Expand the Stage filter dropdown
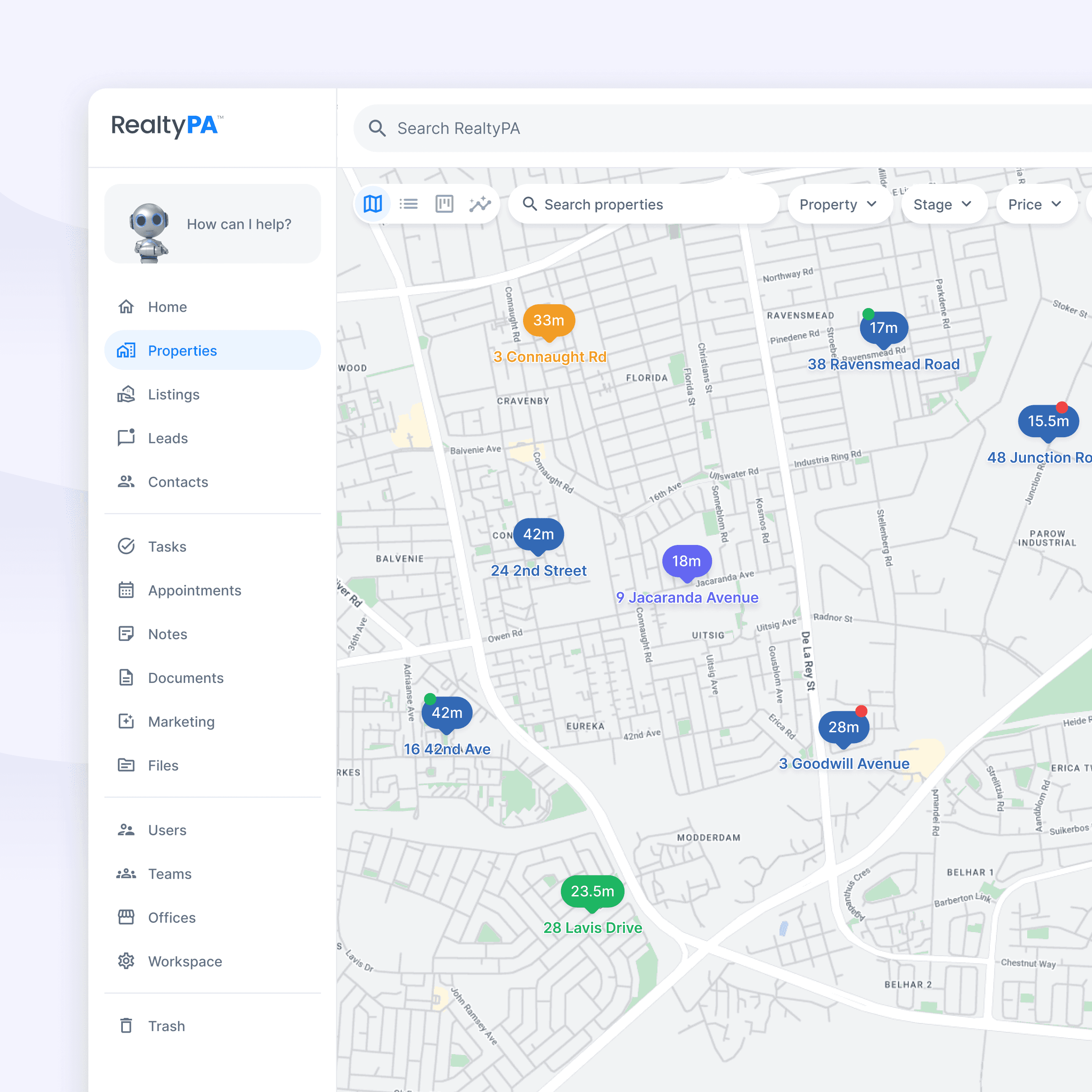Image resolution: width=1092 pixels, height=1092 pixels. point(942,205)
